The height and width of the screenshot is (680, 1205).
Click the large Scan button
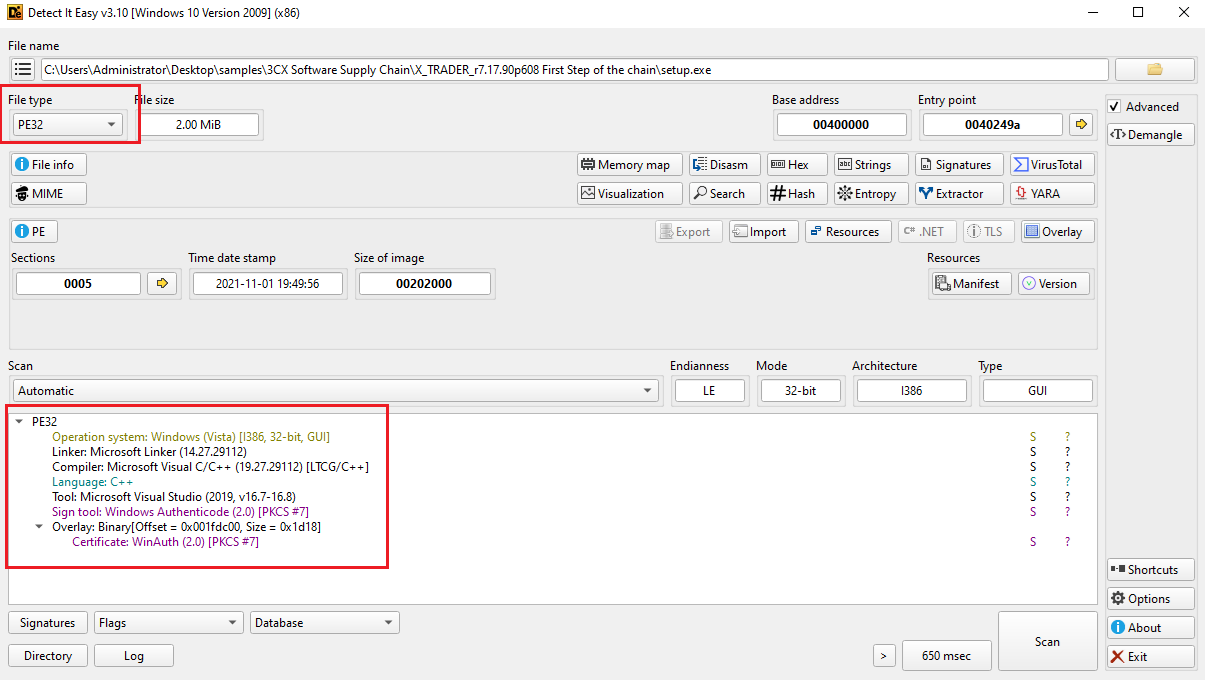pyautogui.click(x=1047, y=641)
